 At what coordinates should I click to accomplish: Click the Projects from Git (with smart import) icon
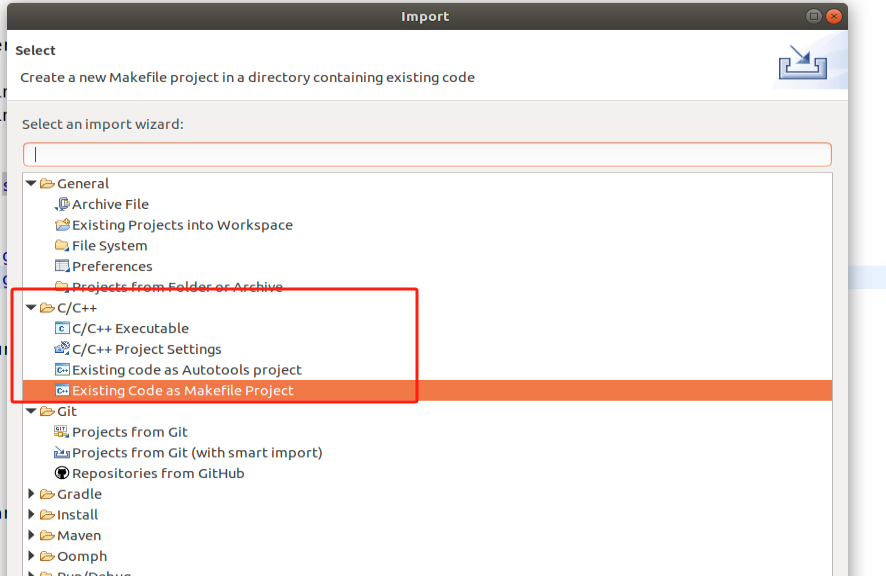coord(62,453)
